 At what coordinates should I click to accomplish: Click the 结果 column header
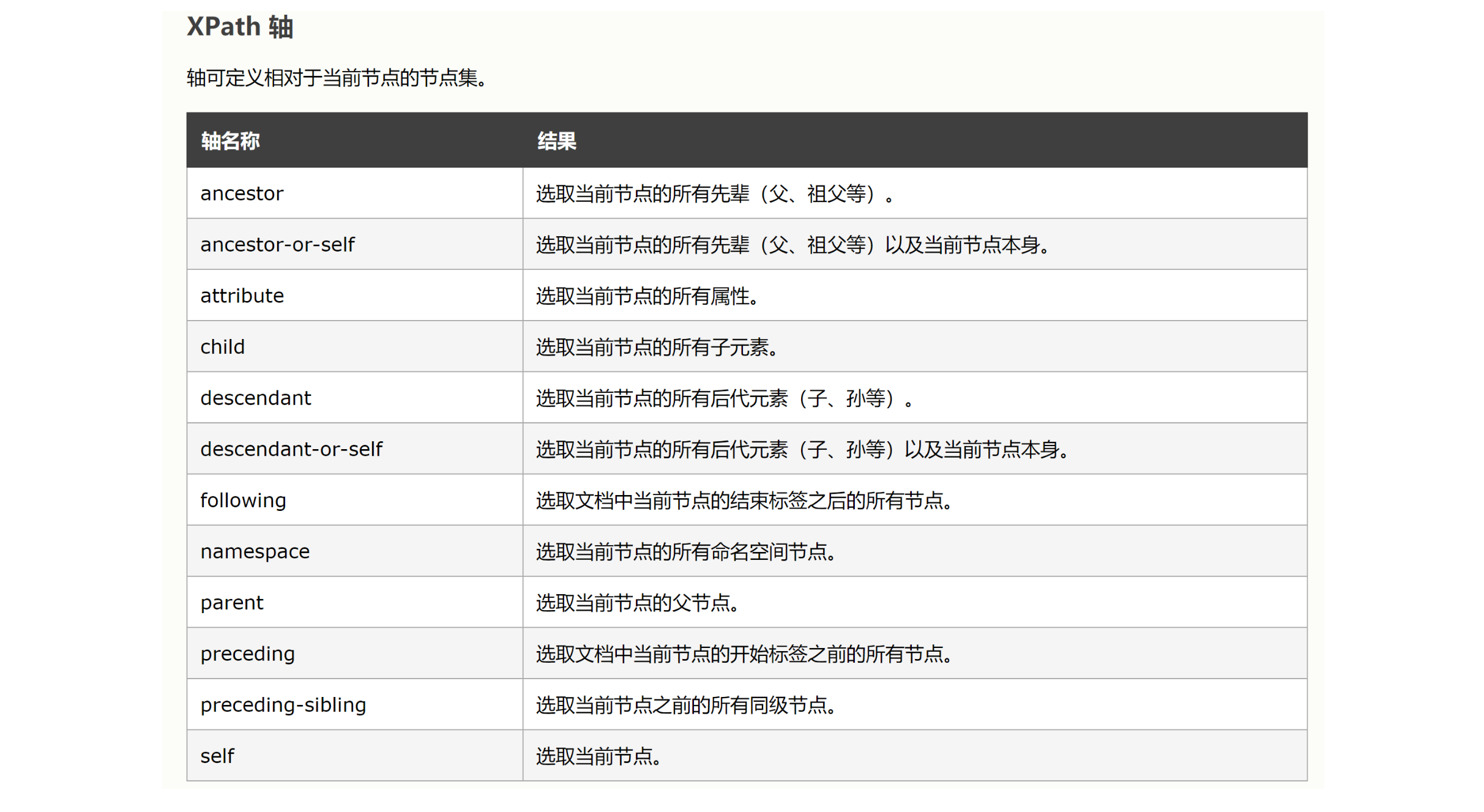click(556, 141)
